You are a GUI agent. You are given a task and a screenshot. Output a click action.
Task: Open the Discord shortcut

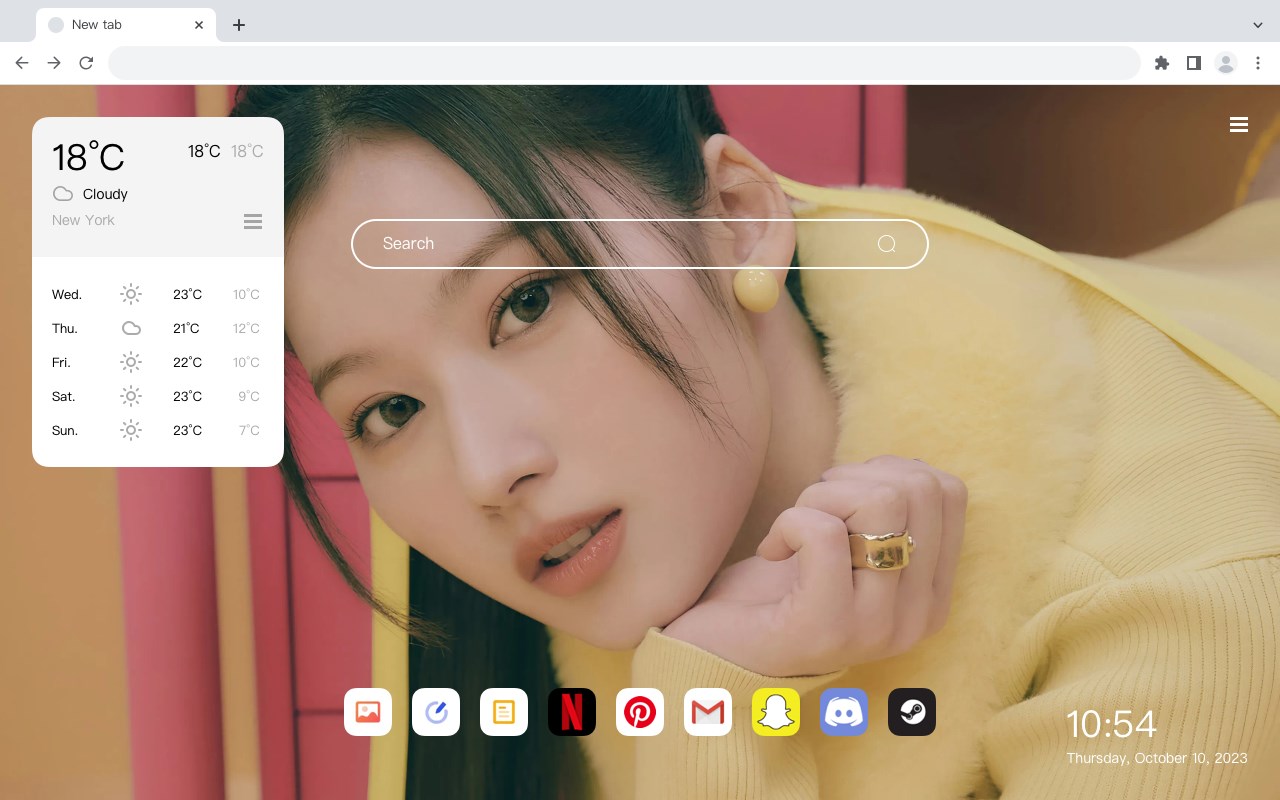tap(844, 712)
